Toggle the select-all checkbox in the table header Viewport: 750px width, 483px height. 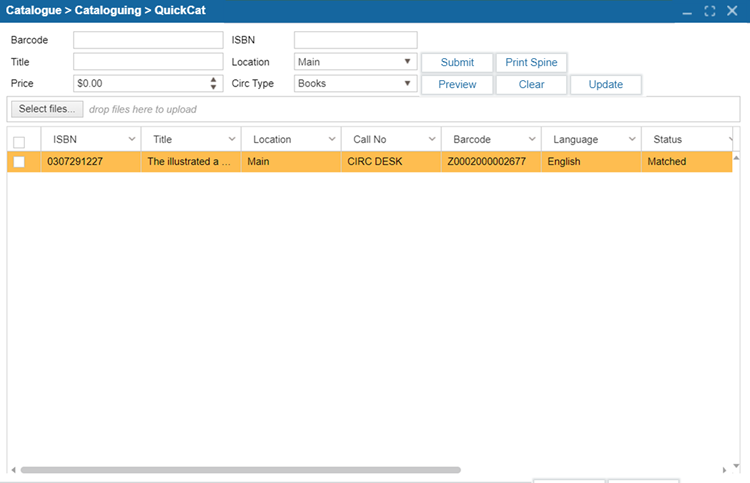tap(19, 143)
